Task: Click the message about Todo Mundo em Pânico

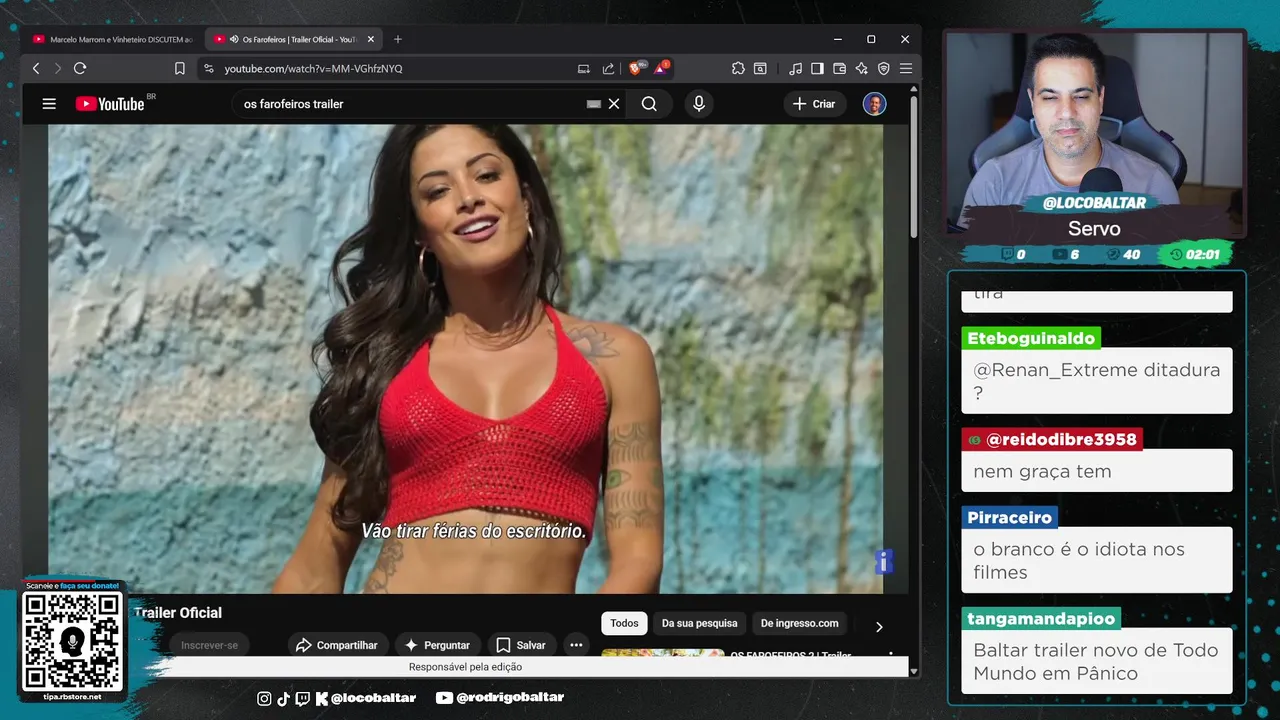Action: tap(1096, 661)
